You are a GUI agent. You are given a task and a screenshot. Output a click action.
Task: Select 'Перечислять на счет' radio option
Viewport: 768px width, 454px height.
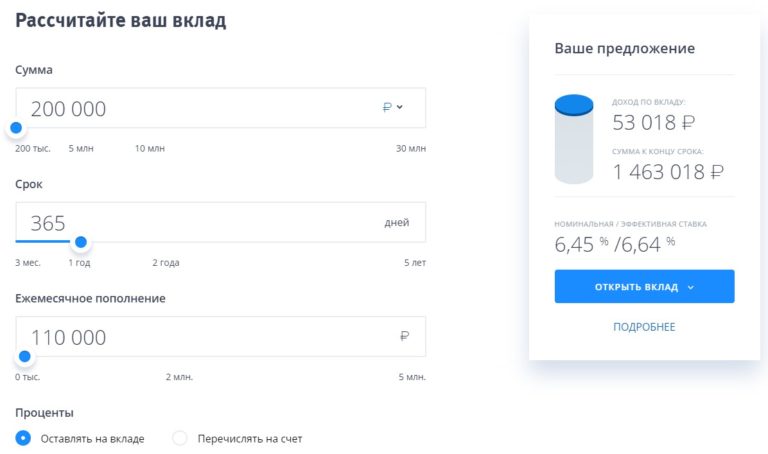[180, 438]
